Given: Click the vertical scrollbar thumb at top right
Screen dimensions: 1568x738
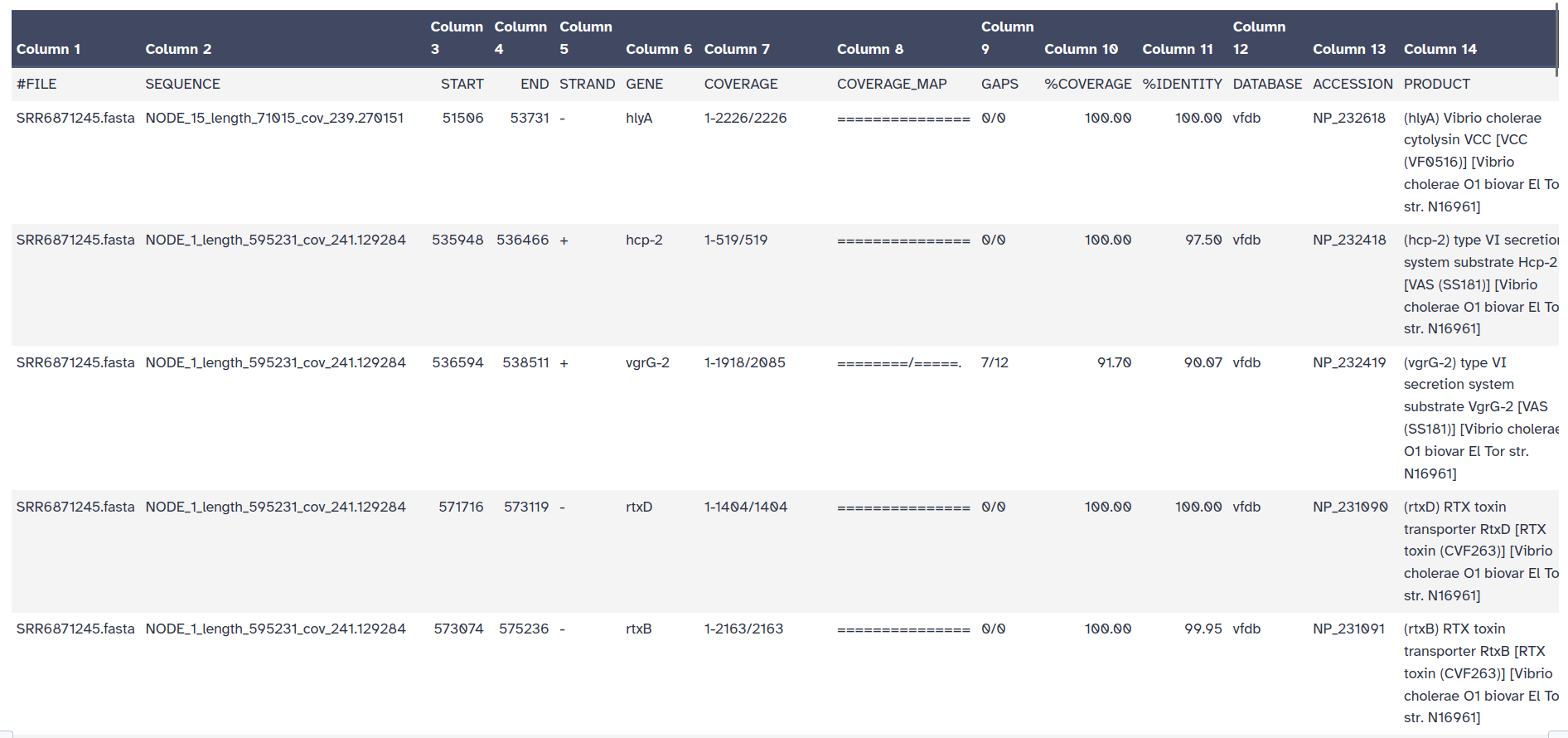Looking at the screenshot, I should coord(1557,40).
